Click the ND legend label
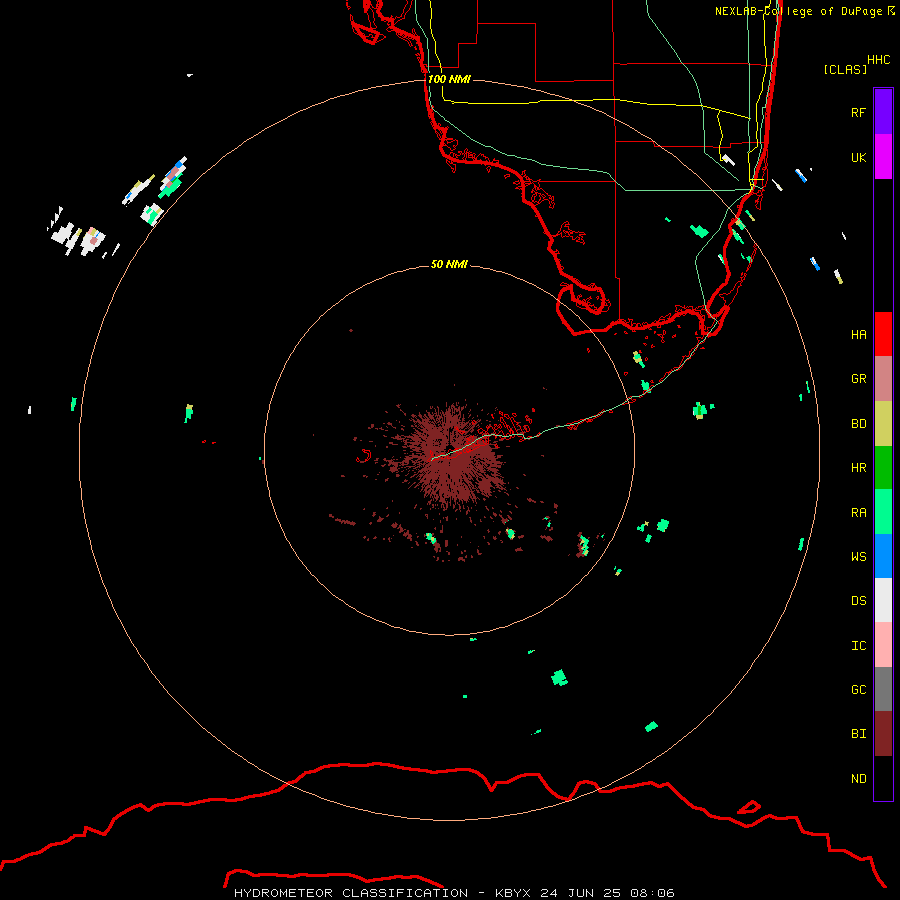This screenshot has width=900, height=900. click(x=858, y=779)
